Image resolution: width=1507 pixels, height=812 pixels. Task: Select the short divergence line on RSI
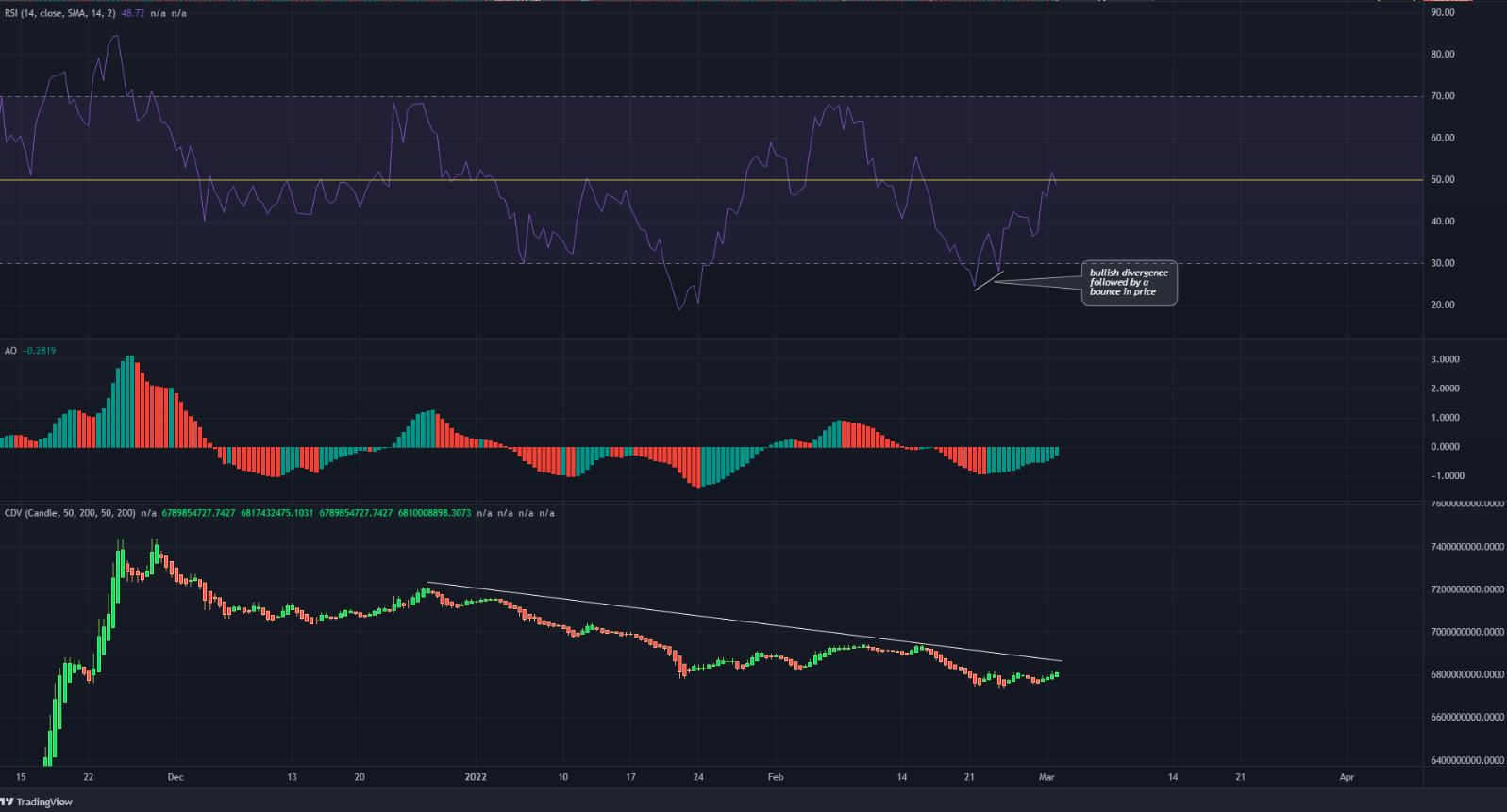tap(988, 281)
